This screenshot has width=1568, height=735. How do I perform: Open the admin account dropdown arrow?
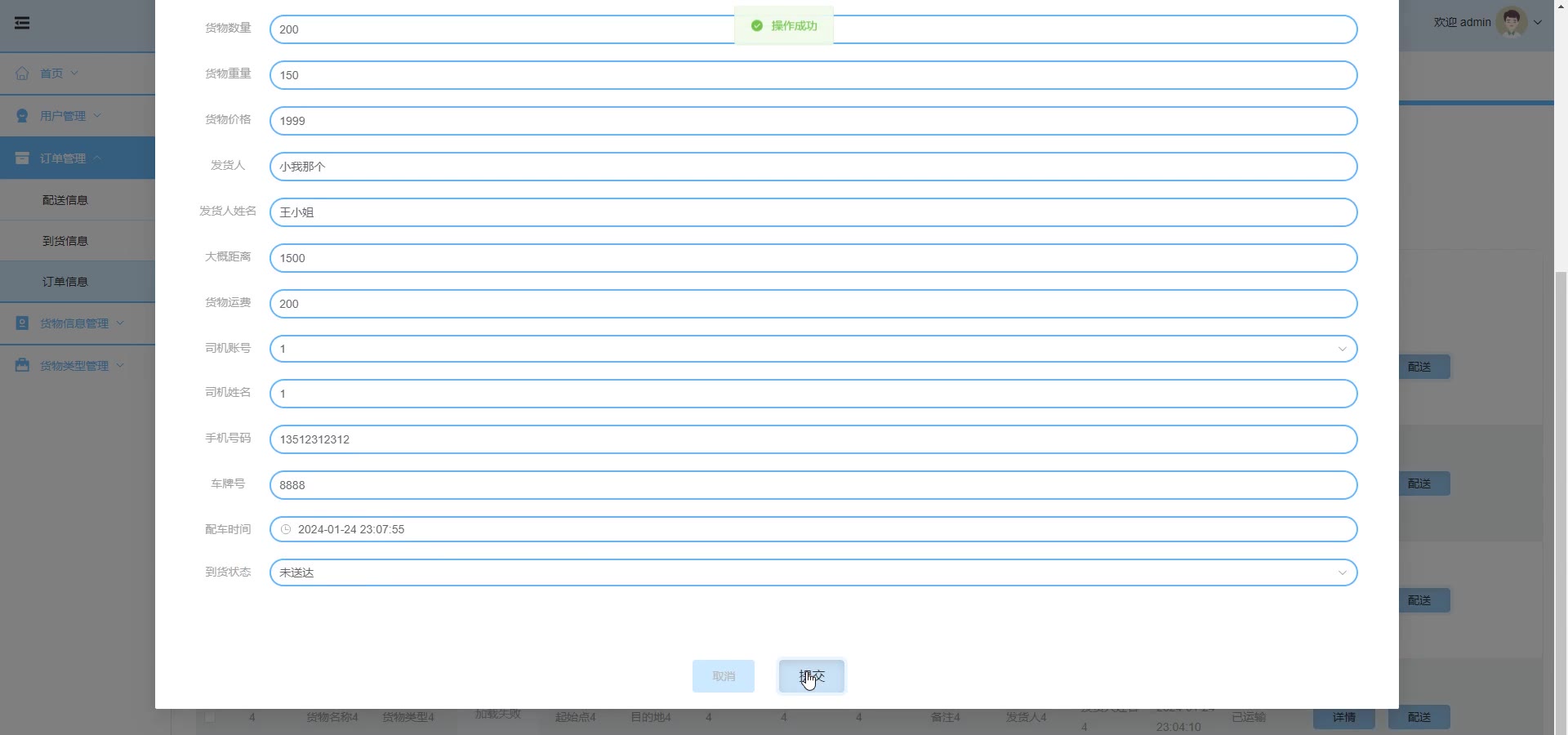[1538, 23]
